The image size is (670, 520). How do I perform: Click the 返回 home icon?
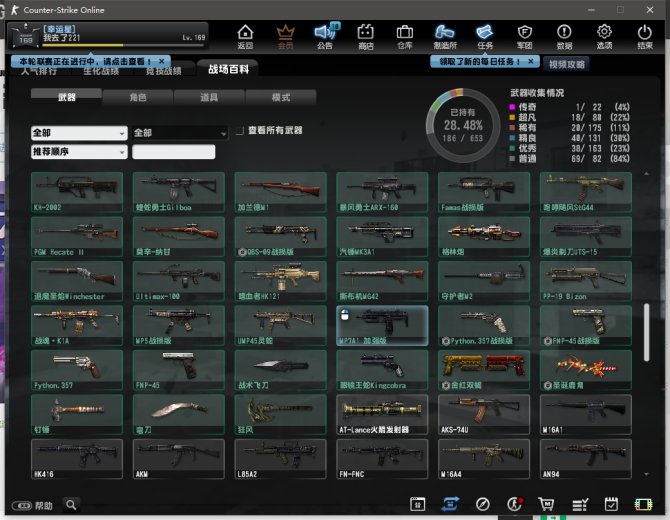pyautogui.click(x=245, y=36)
